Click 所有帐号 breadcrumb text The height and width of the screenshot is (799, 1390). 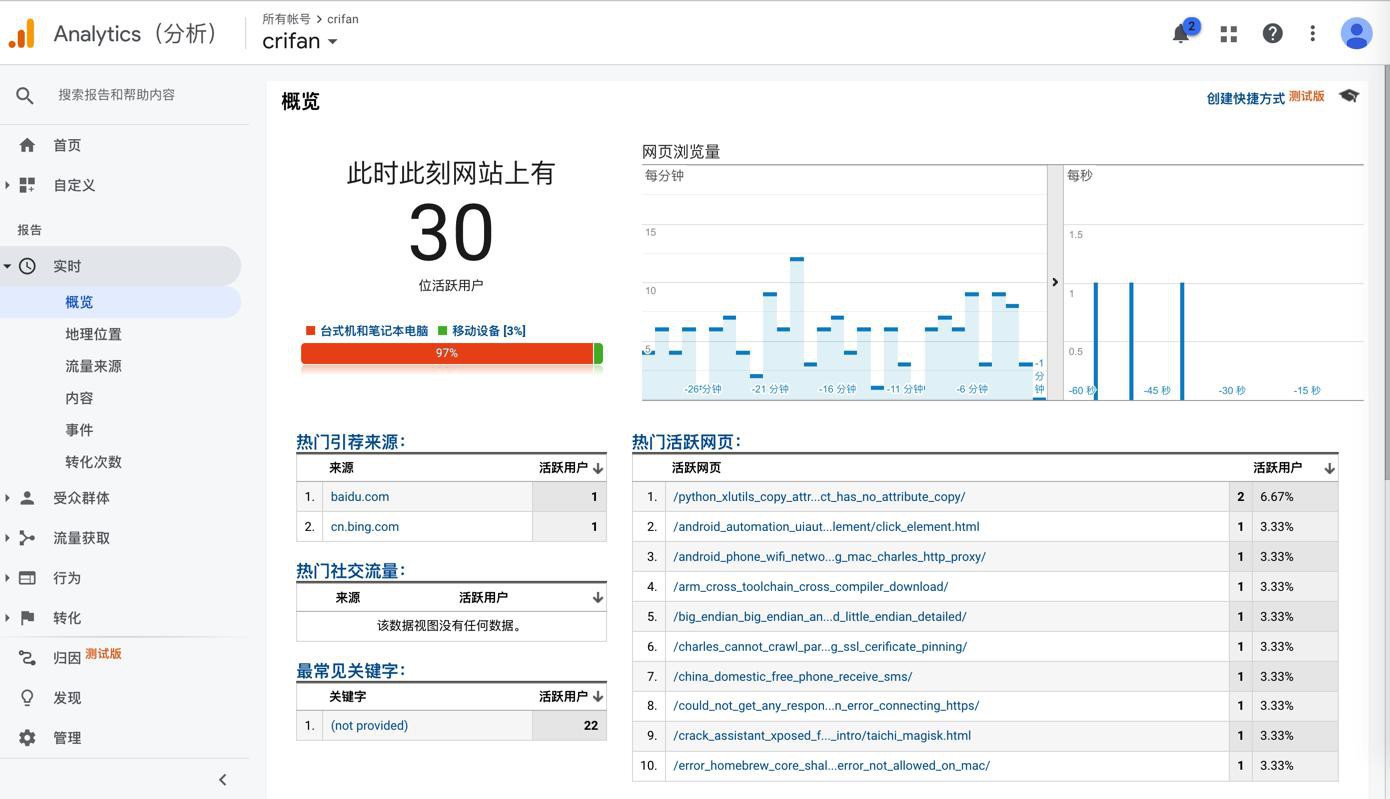(x=286, y=19)
